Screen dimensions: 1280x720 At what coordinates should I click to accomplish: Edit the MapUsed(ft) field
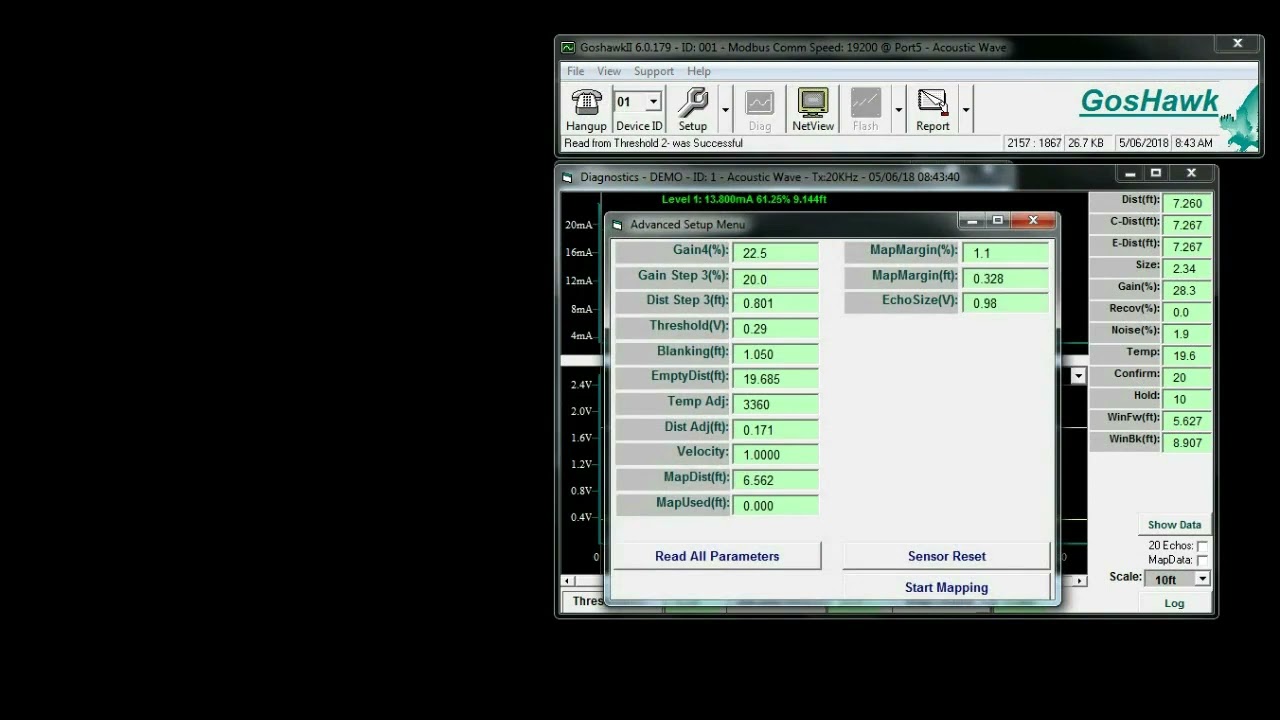coord(776,505)
